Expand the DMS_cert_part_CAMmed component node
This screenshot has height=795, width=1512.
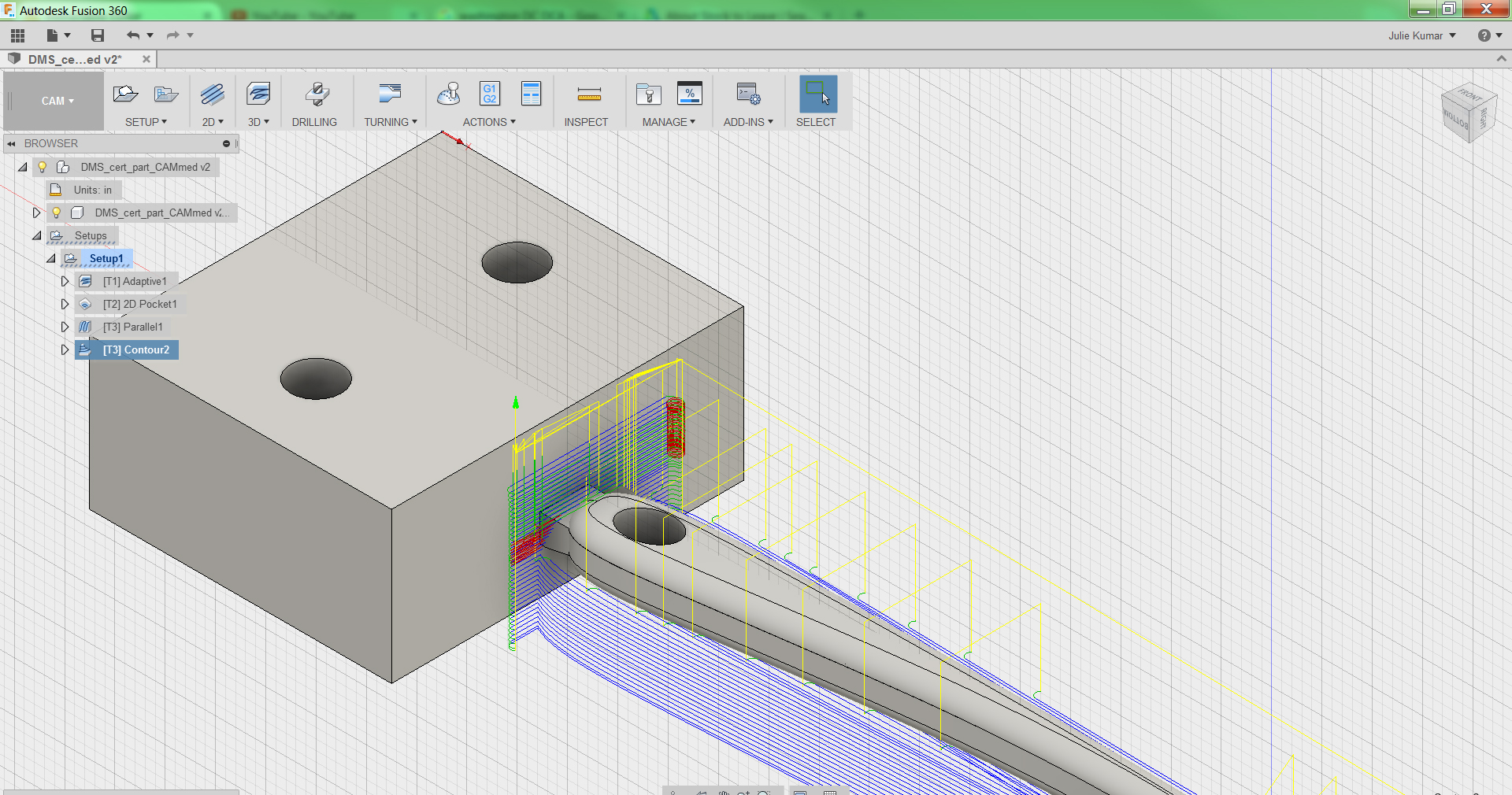point(36,213)
